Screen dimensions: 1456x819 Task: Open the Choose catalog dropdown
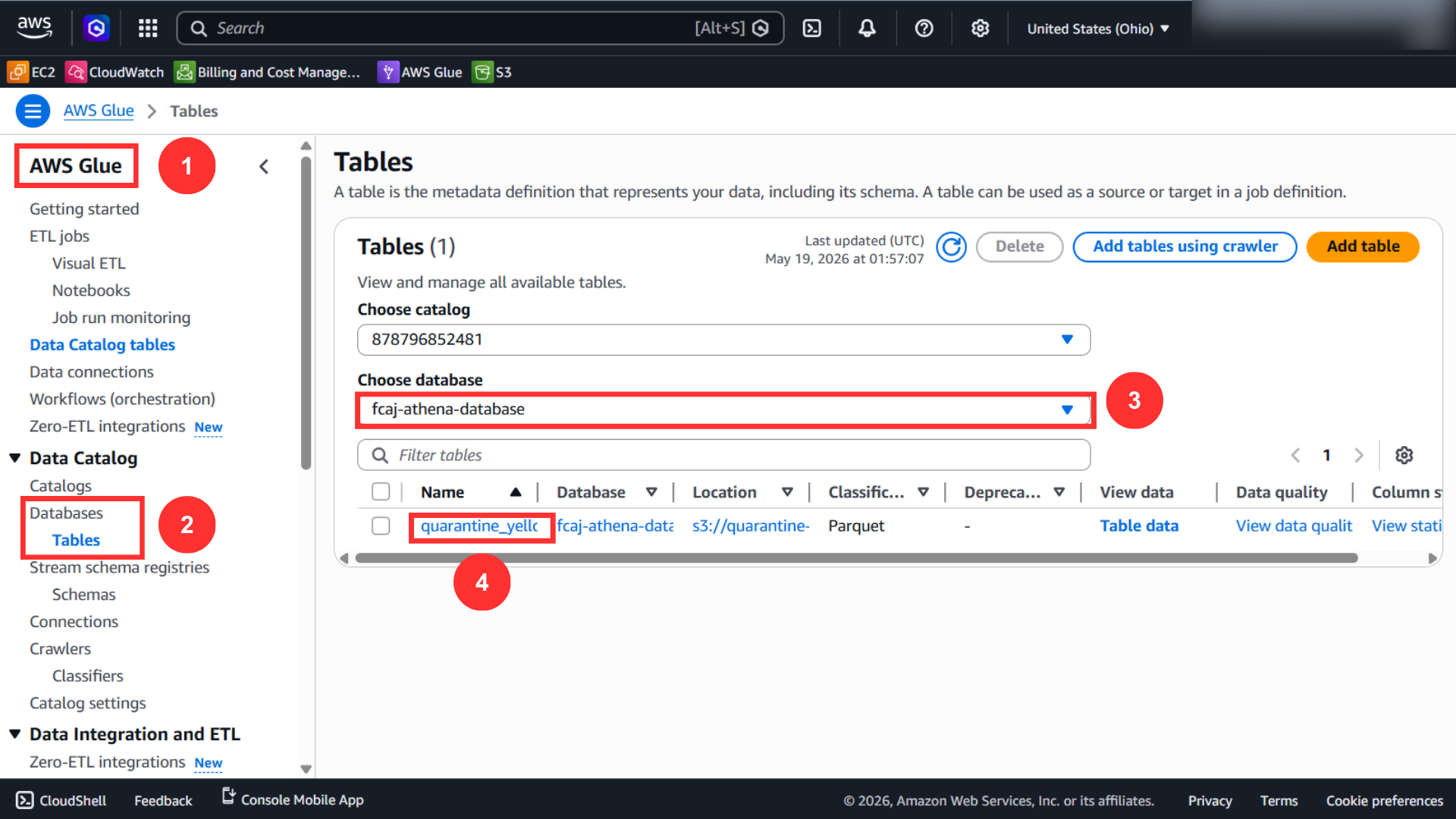[x=723, y=340]
